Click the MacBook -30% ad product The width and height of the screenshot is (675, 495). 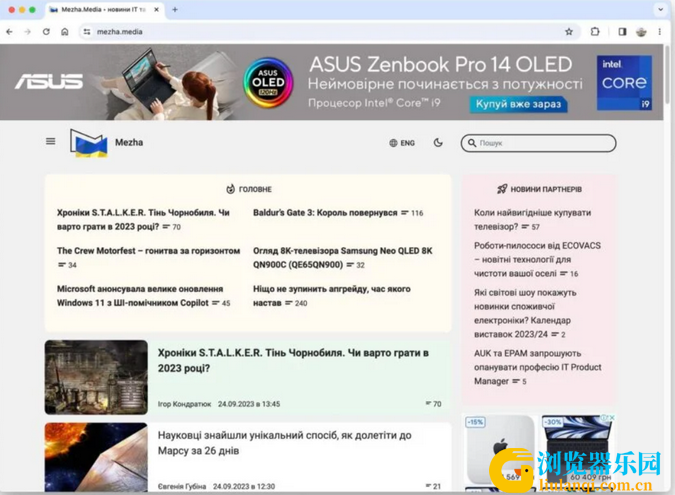(x=577, y=448)
